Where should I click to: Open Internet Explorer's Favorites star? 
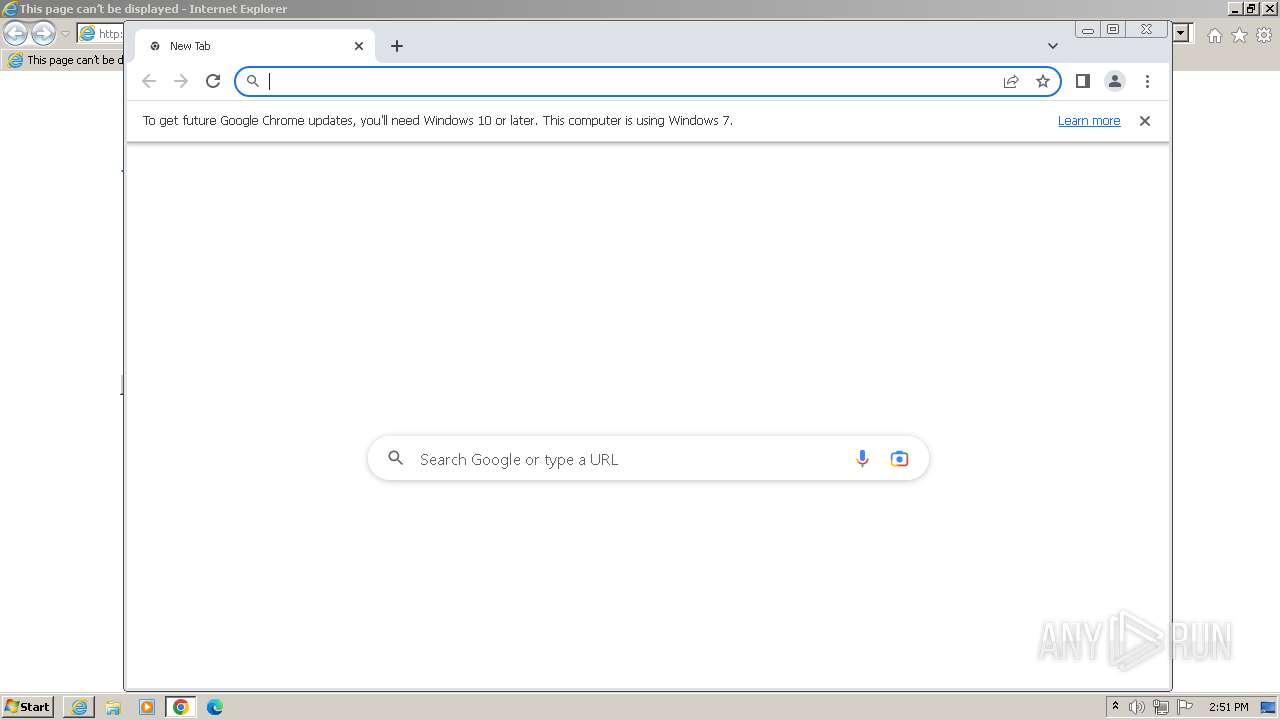1239,35
